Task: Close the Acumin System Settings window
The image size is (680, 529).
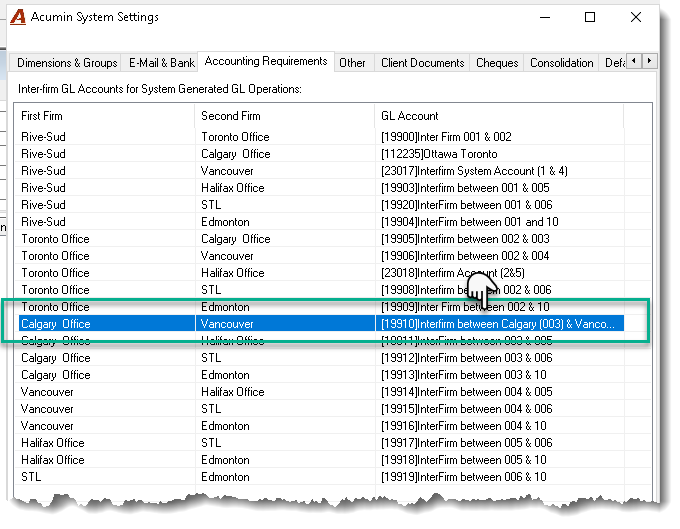Action: pyautogui.click(x=636, y=17)
